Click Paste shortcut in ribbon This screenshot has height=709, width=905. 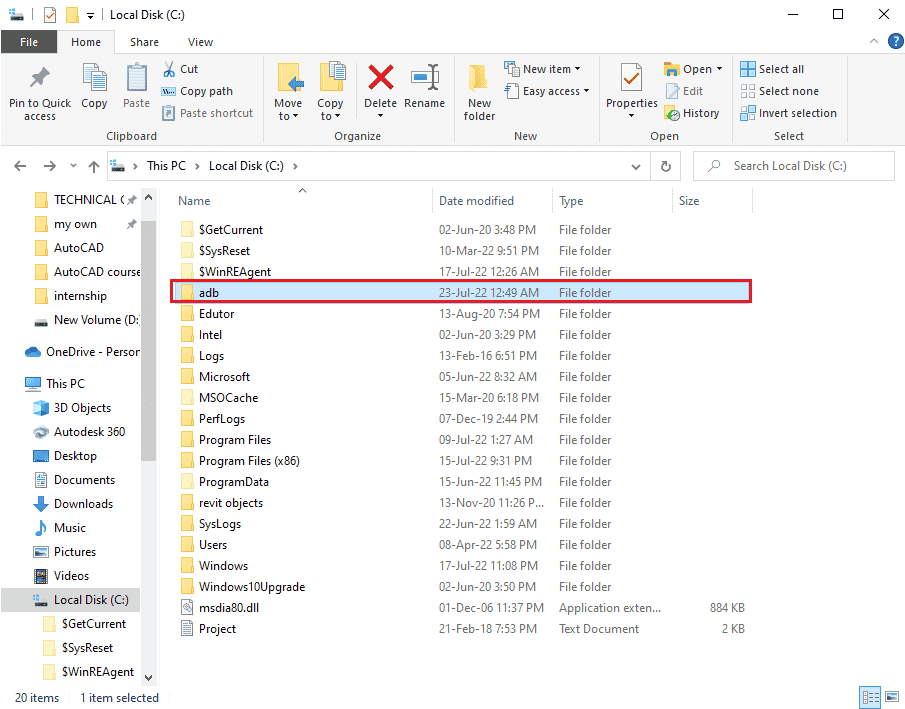point(208,113)
